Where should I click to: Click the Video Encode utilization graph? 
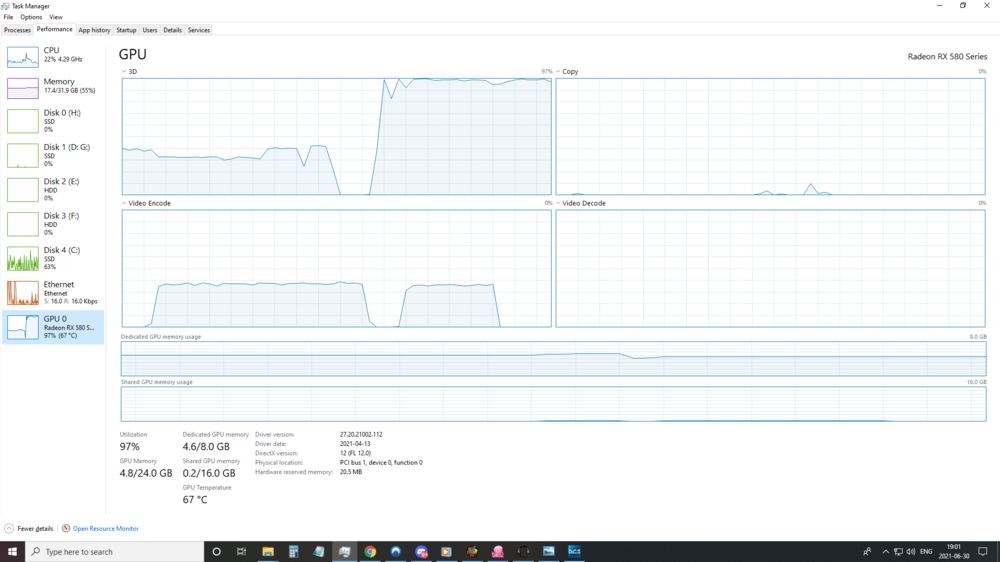pos(337,269)
